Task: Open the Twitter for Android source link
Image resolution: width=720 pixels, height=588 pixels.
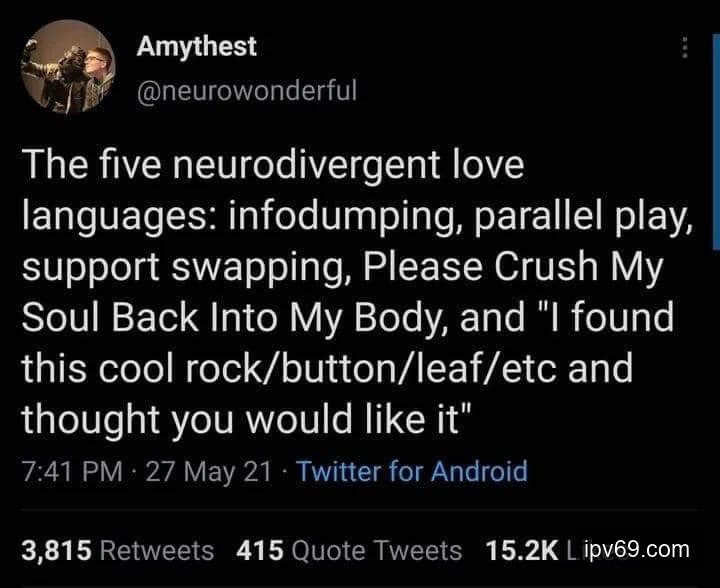Action: (412, 471)
